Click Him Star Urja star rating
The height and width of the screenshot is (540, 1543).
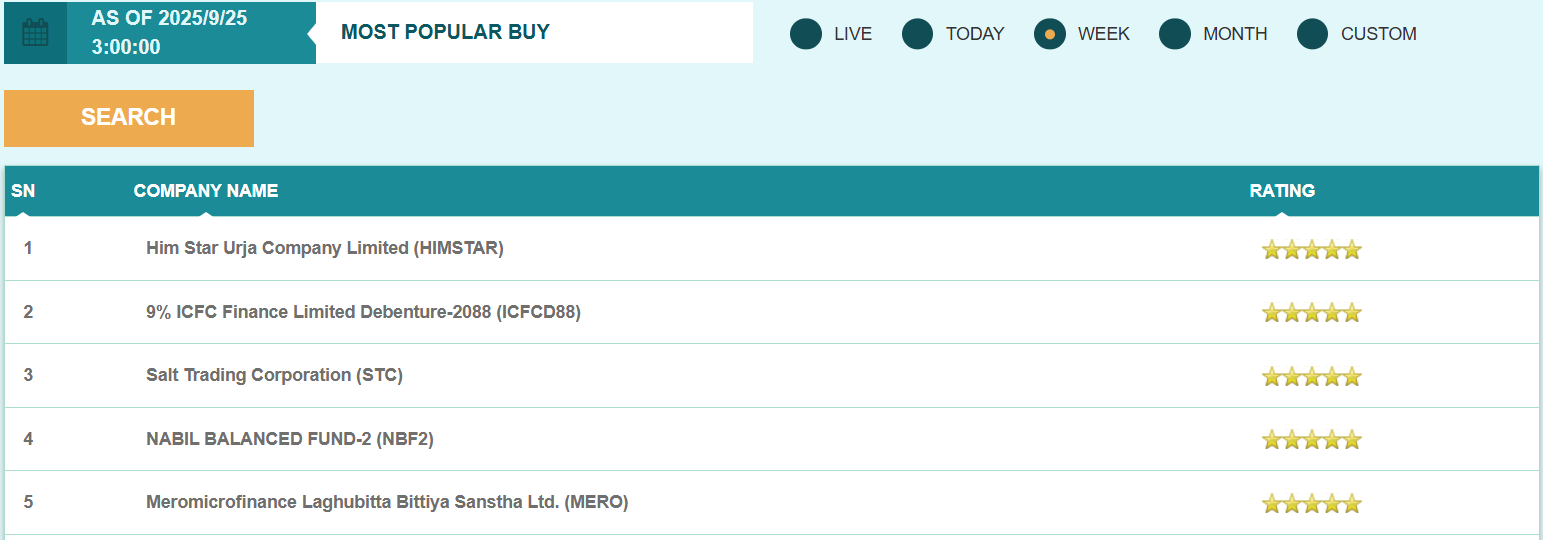[1311, 249]
